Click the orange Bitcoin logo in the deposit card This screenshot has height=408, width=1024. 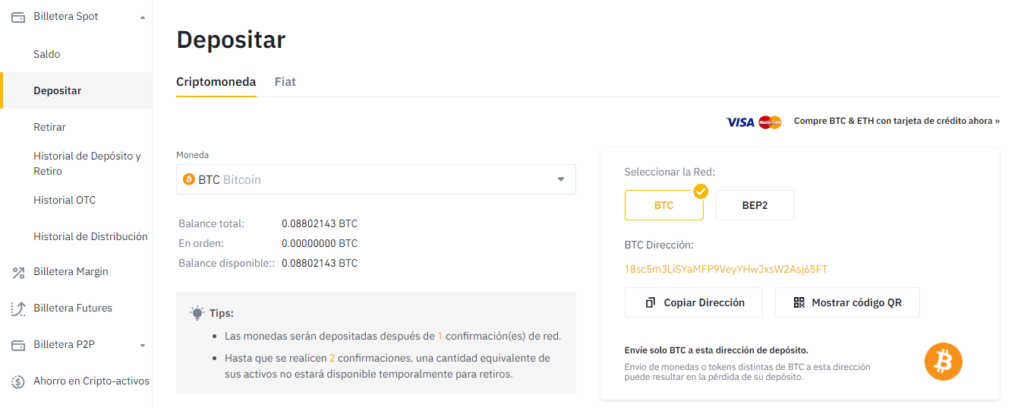(943, 362)
